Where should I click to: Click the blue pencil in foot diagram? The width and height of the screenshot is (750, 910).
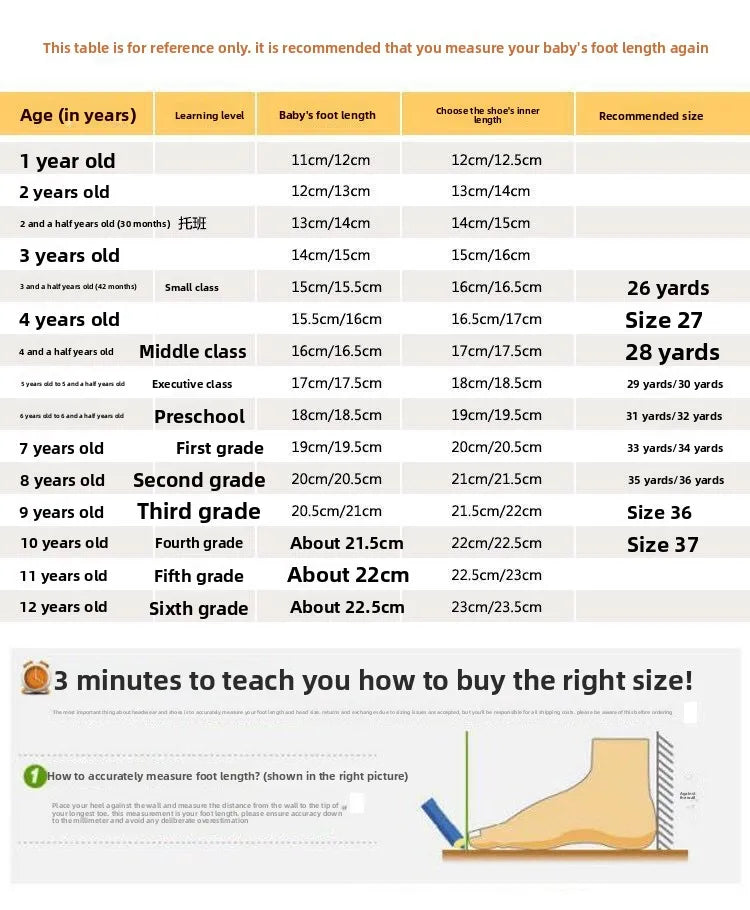point(443,822)
